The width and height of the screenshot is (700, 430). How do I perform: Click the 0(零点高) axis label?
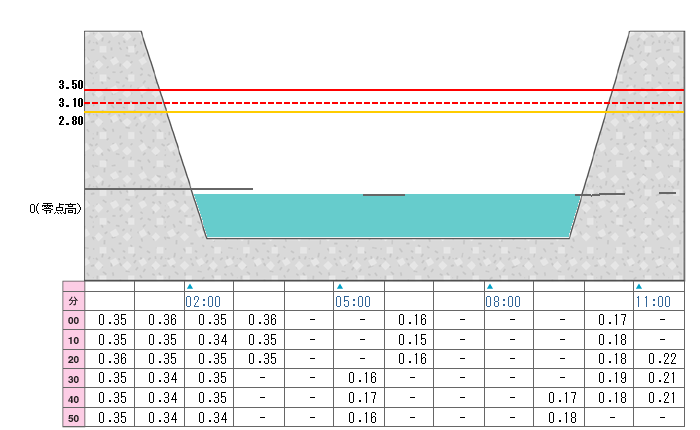pos(56,208)
